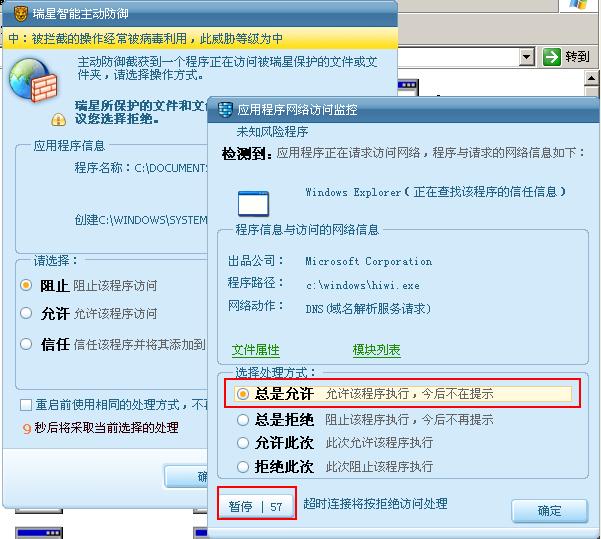
Task: Click the Windows Explorer program window icon
Action: tap(253, 203)
